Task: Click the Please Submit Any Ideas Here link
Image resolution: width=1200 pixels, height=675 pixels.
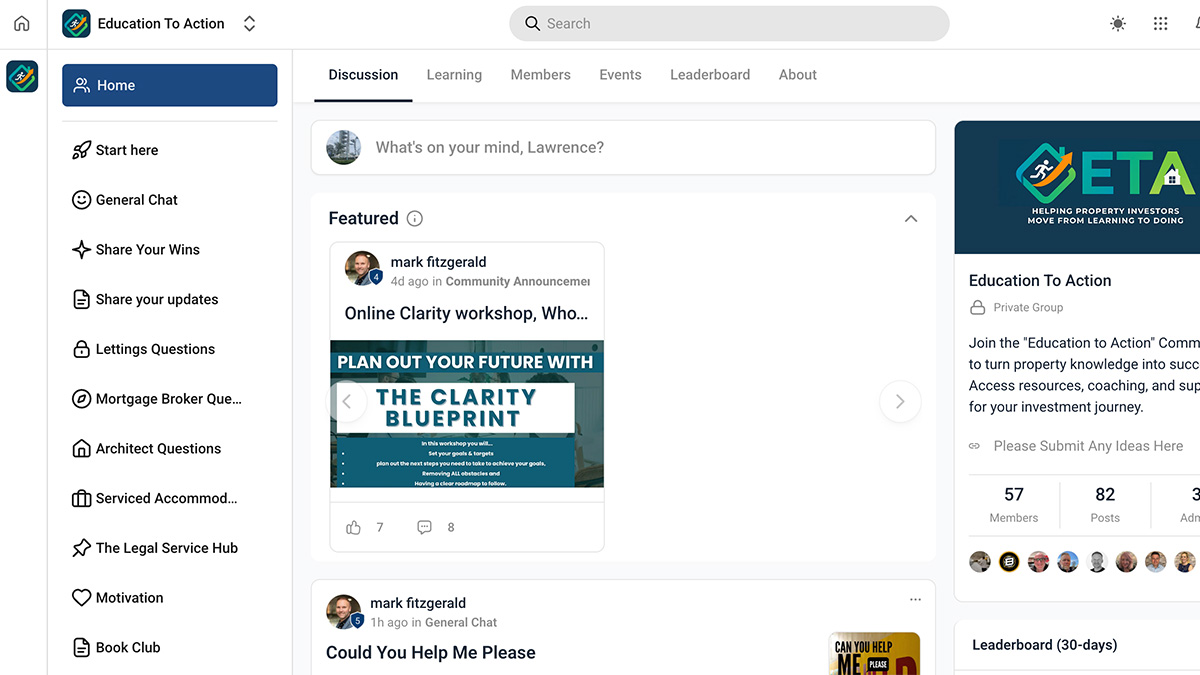Action: coord(1088,445)
